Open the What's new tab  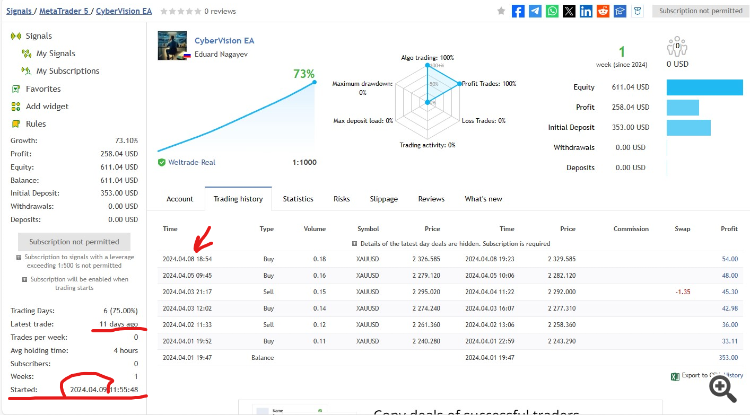coord(483,199)
